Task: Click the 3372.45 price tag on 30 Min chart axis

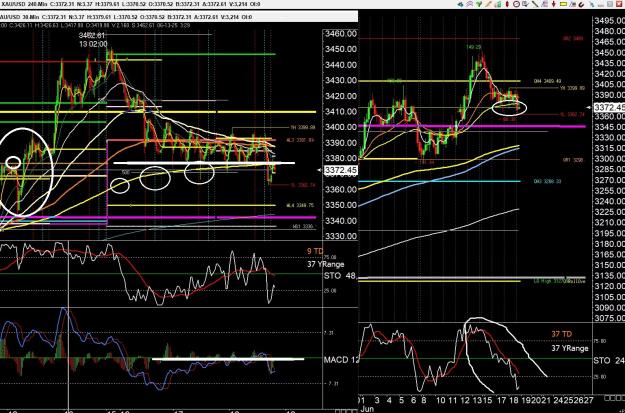Action: [340, 171]
